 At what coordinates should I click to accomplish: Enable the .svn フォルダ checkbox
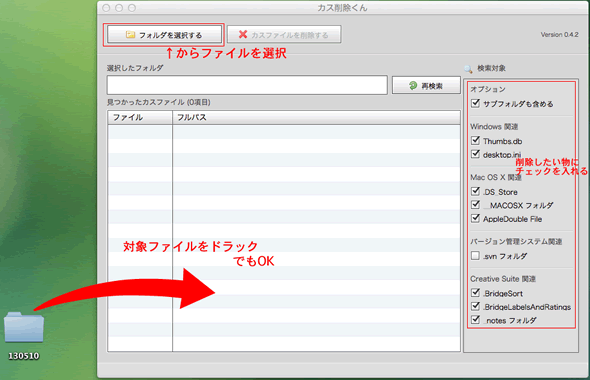pos(476,256)
